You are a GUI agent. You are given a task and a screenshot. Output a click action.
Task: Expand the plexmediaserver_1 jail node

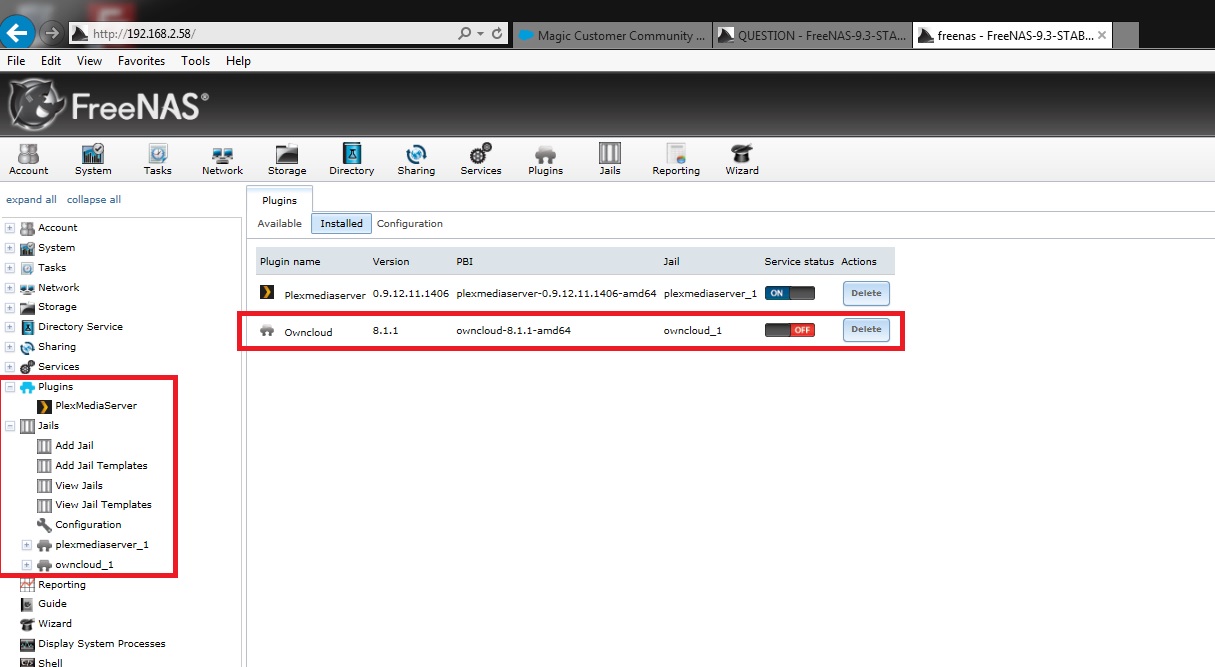[27, 545]
